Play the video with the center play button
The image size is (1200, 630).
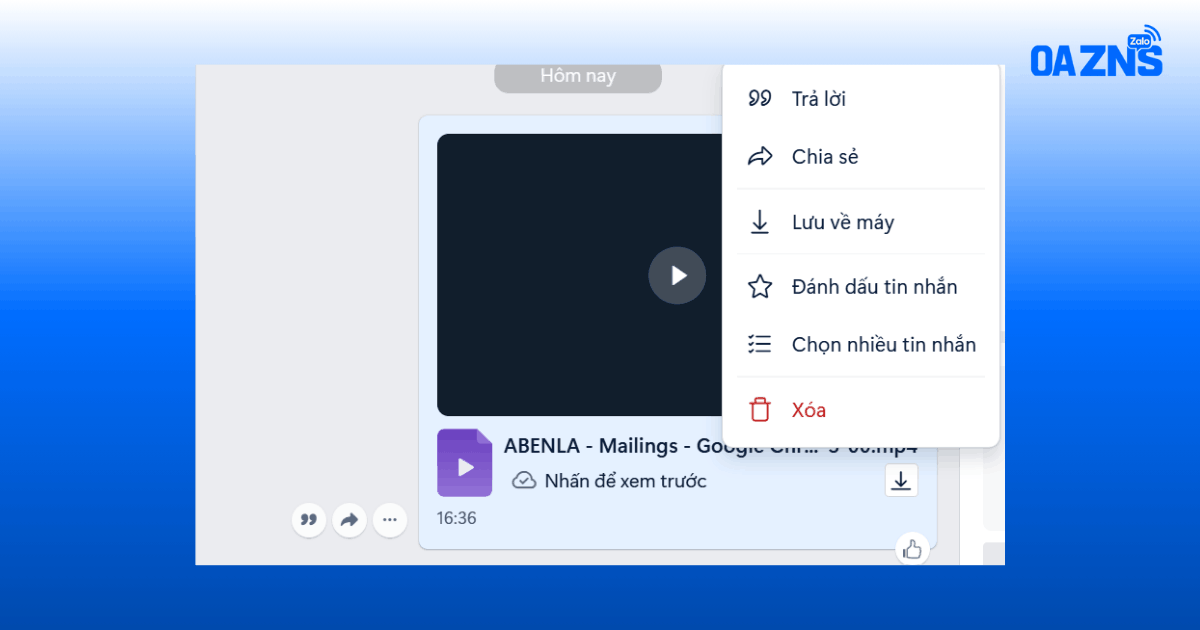(677, 275)
